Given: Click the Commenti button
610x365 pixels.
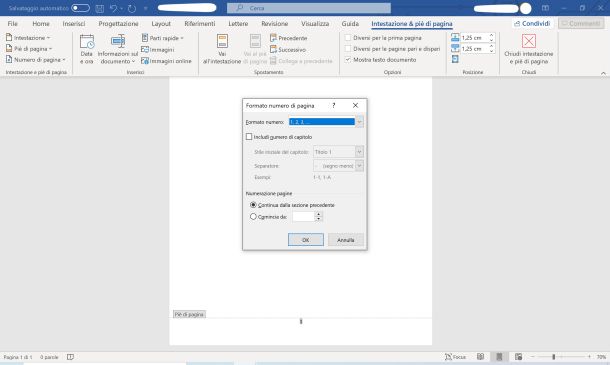Looking at the screenshot, I should pyautogui.click(x=581, y=23).
